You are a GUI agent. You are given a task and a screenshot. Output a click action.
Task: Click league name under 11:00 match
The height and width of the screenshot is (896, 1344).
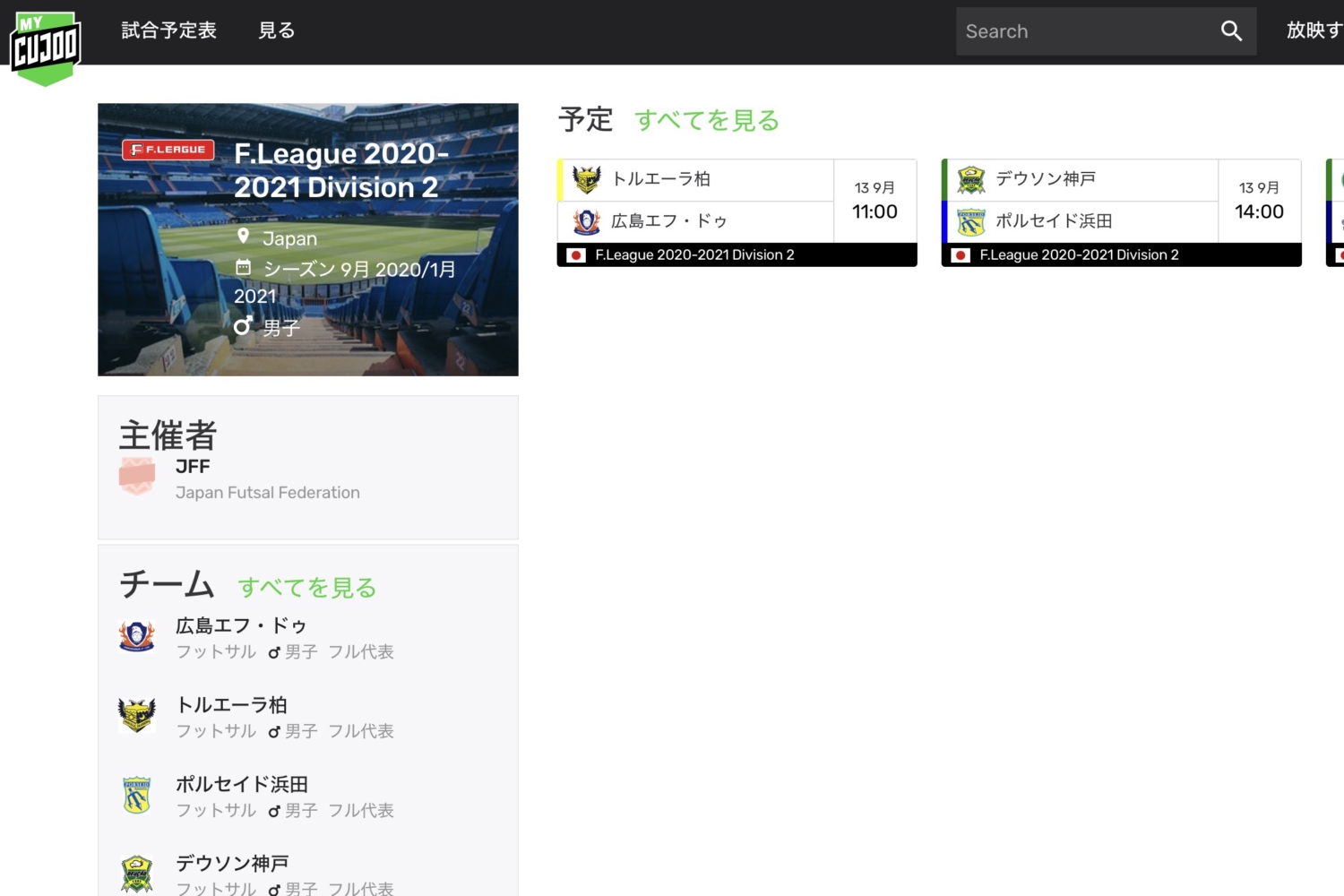pos(694,255)
